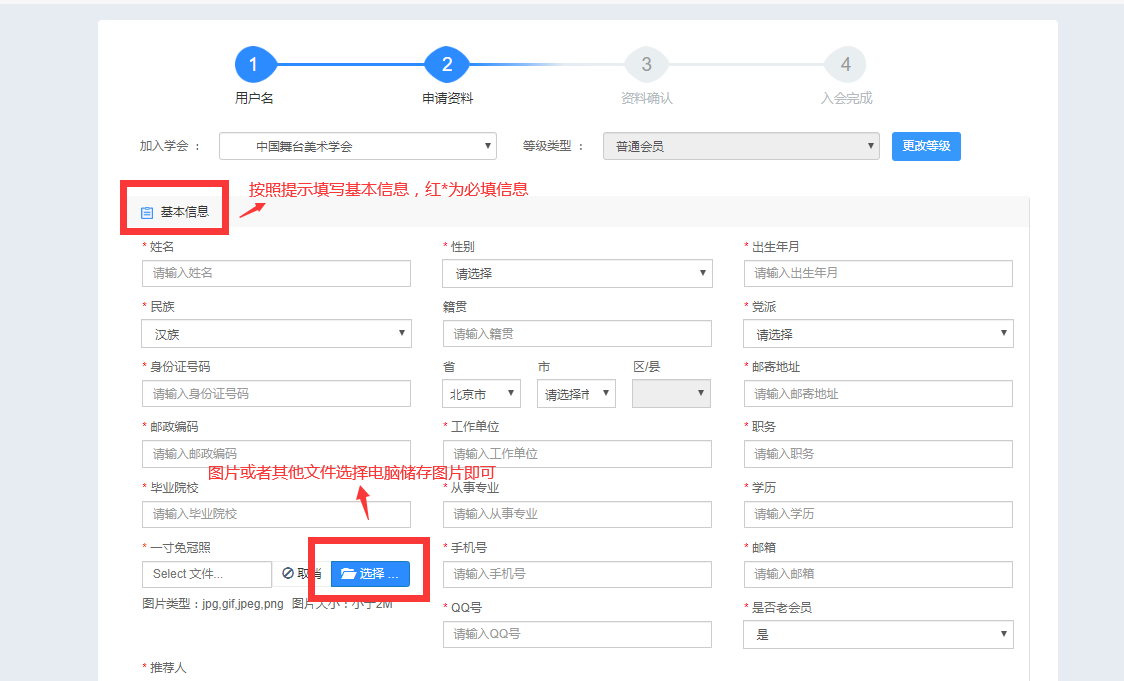Image resolution: width=1124 pixels, height=681 pixels.
Task: Open the 民族 dropdown showing 汉族
Action: point(276,334)
